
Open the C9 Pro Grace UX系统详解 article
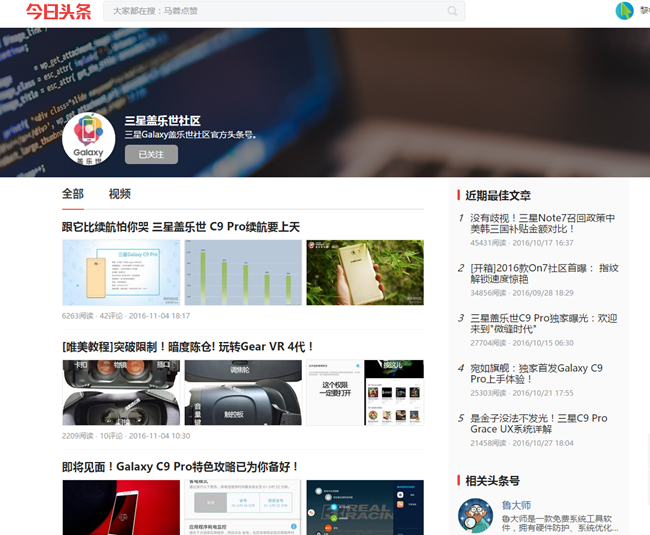(538, 424)
